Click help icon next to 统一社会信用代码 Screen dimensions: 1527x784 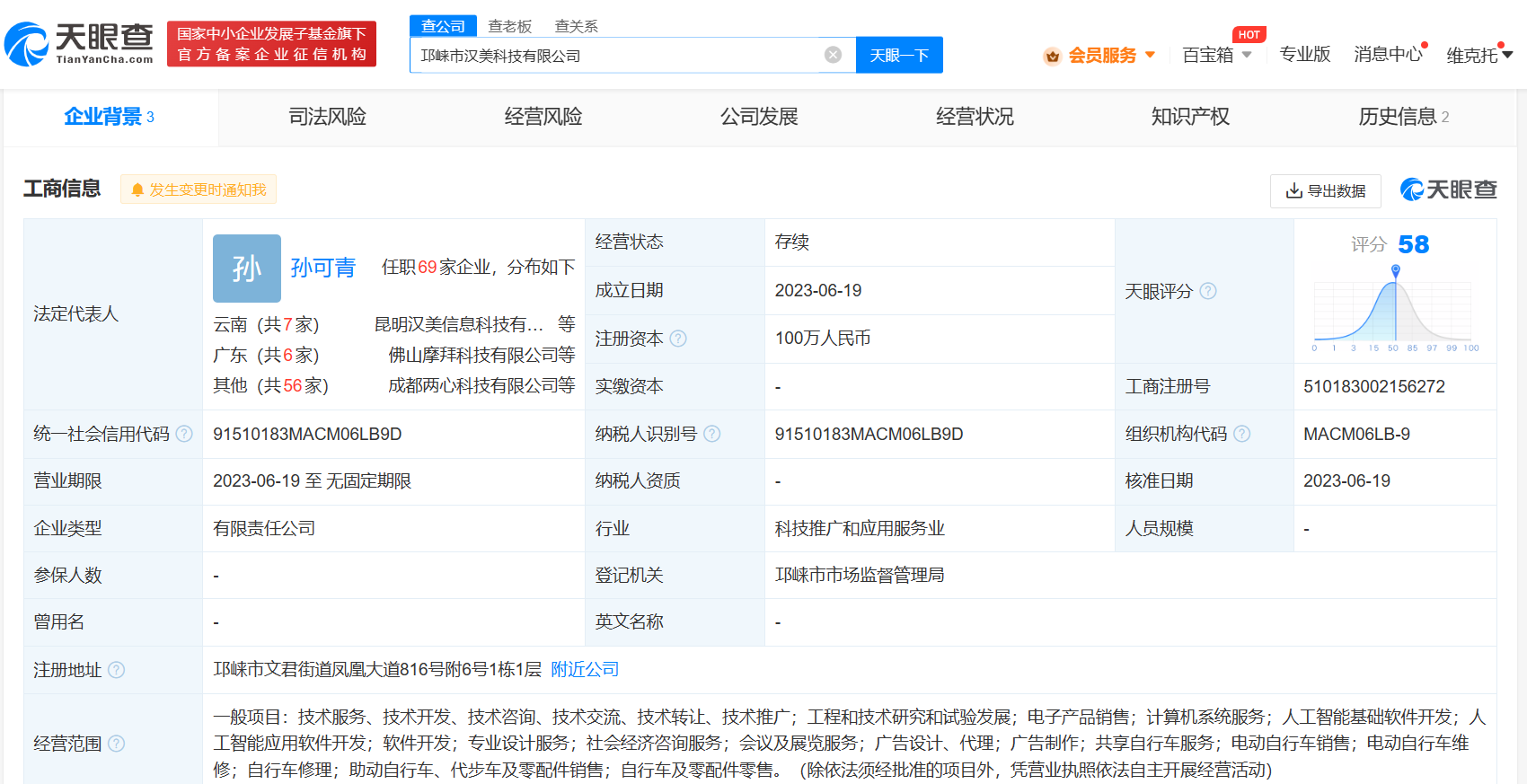tap(184, 434)
